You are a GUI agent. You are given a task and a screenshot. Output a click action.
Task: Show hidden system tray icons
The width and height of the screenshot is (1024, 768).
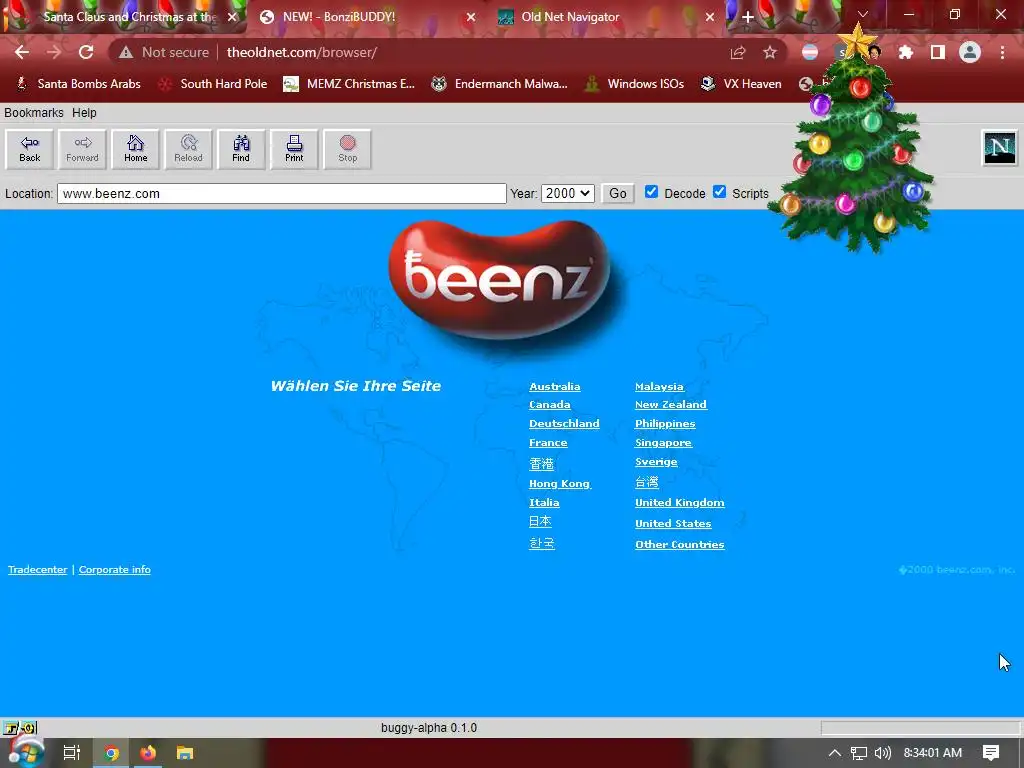click(x=835, y=753)
